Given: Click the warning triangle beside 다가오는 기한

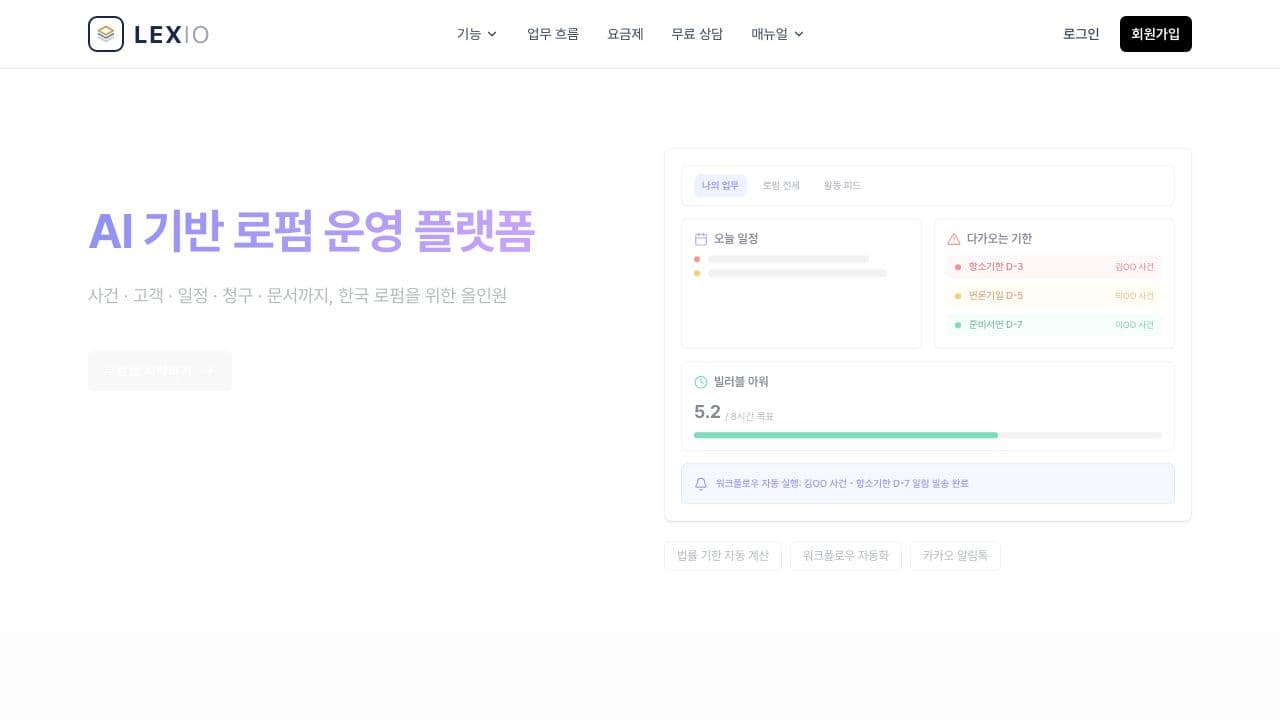Looking at the screenshot, I should [952, 238].
